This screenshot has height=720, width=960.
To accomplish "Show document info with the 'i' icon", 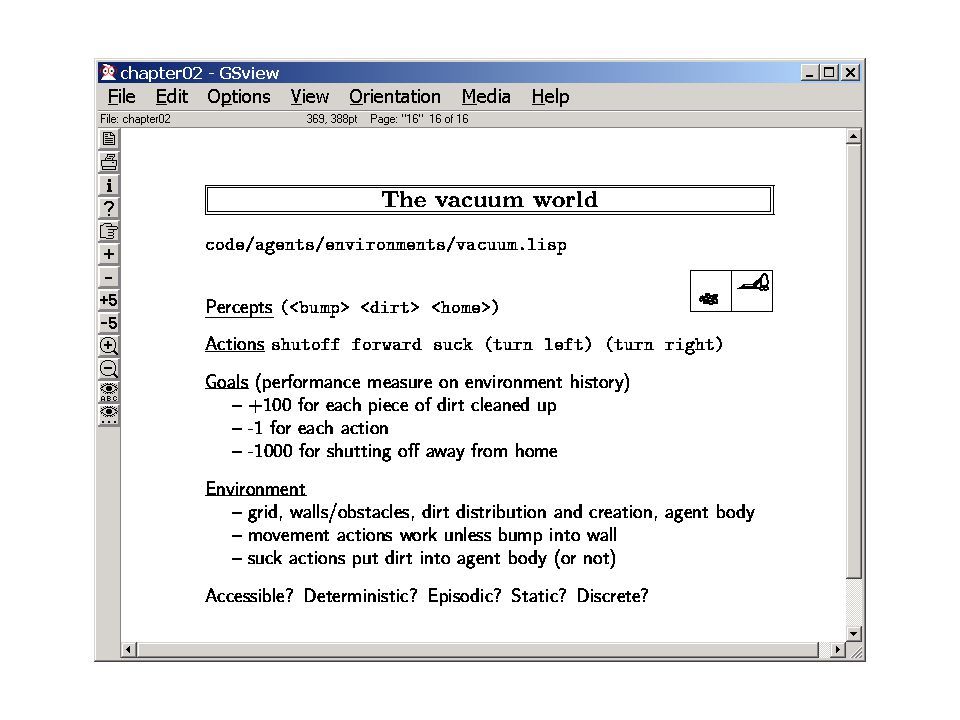I will point(109,185).
